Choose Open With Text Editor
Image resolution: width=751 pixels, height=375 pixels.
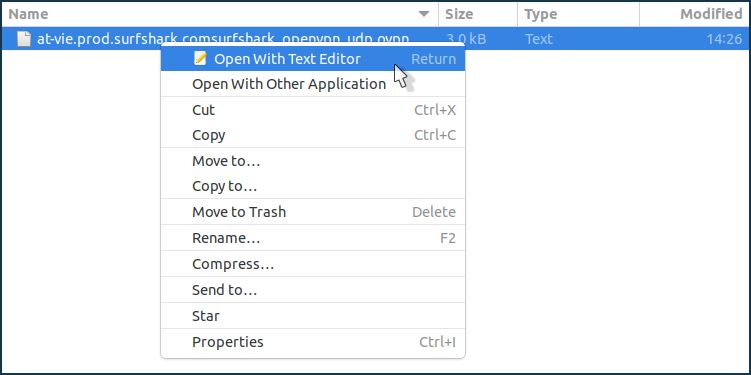pos(313,59)
